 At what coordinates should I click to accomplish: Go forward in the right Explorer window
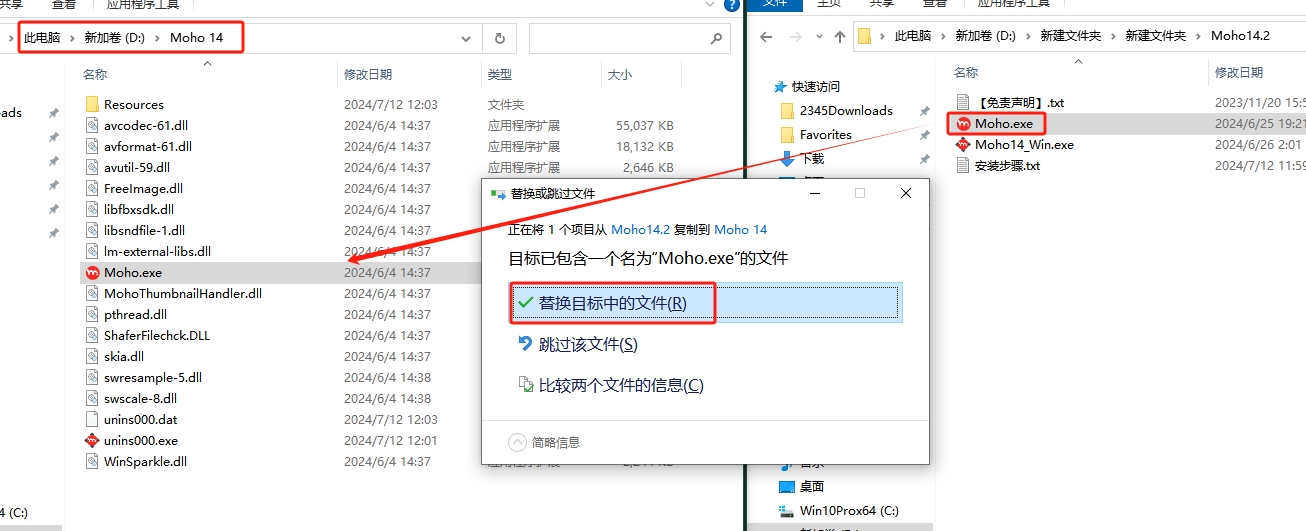pyautogui.click(x=795, y=36)
